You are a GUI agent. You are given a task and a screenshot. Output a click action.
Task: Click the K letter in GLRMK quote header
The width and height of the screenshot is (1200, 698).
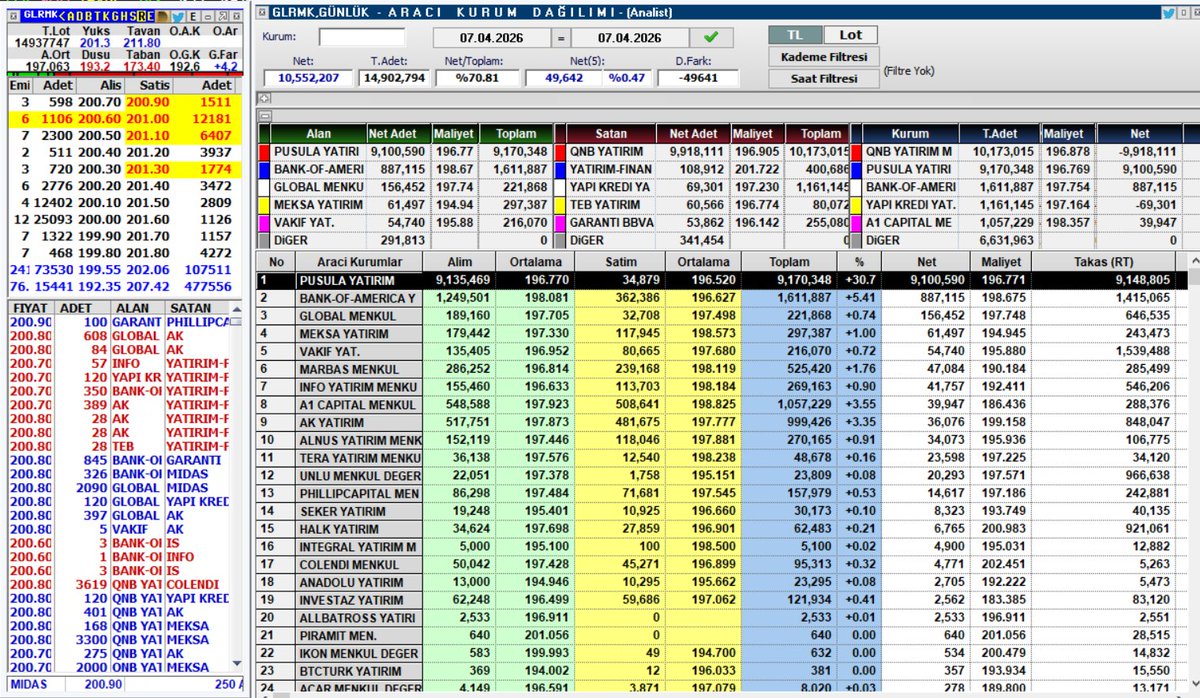tap(106, 16)
